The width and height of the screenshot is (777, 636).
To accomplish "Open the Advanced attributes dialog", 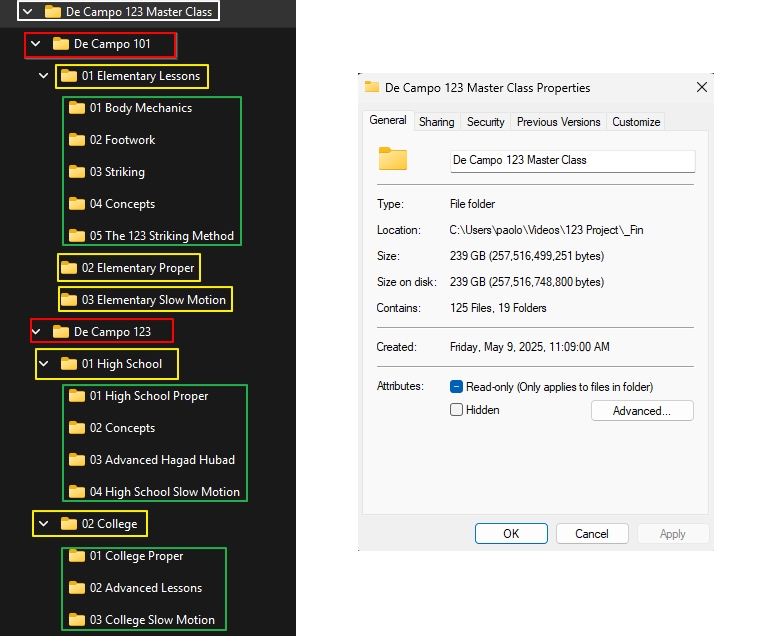I will pos(642,410).
